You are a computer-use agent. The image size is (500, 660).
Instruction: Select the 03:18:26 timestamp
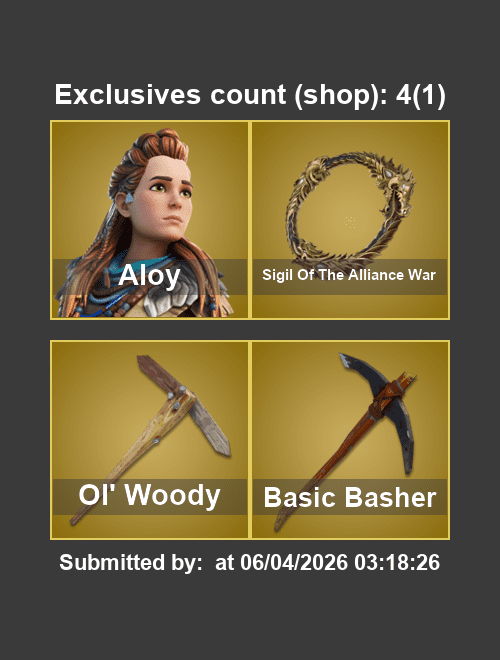[x=397, y=562]
